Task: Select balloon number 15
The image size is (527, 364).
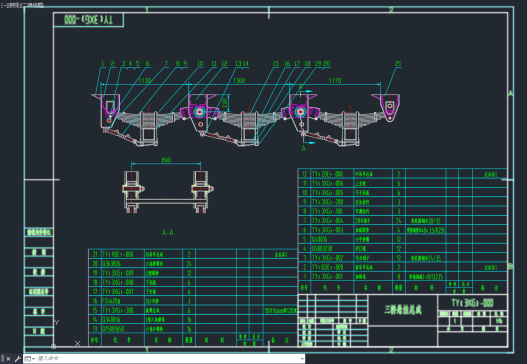Action: (x=276, y=64)
